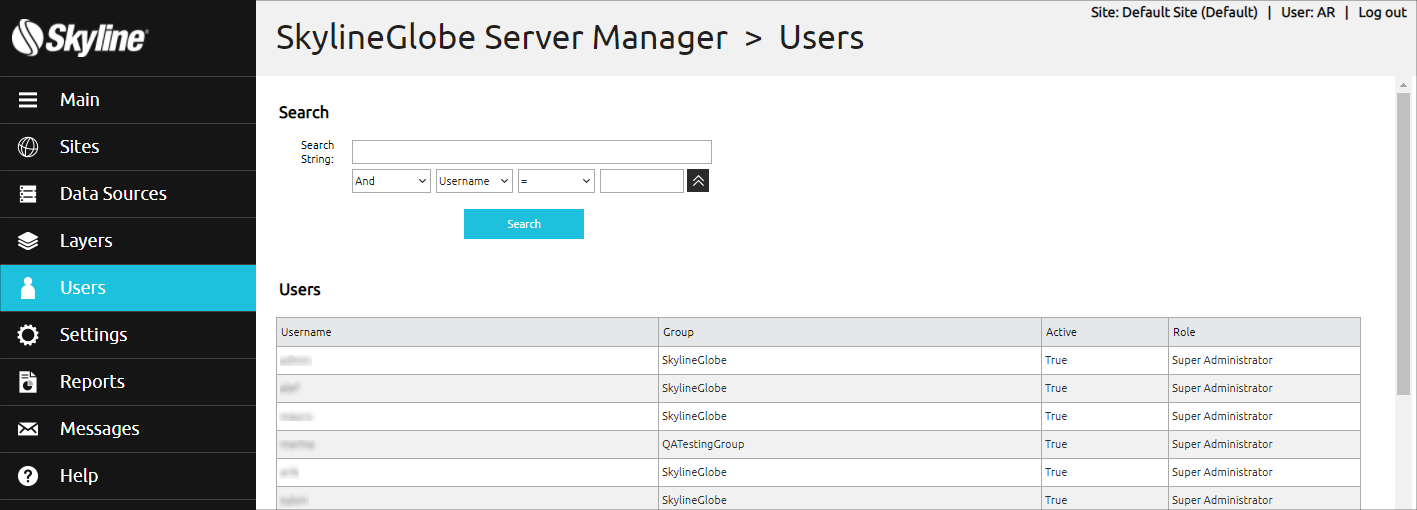Click the QATestingGroup cell

(x=849, y=444)
